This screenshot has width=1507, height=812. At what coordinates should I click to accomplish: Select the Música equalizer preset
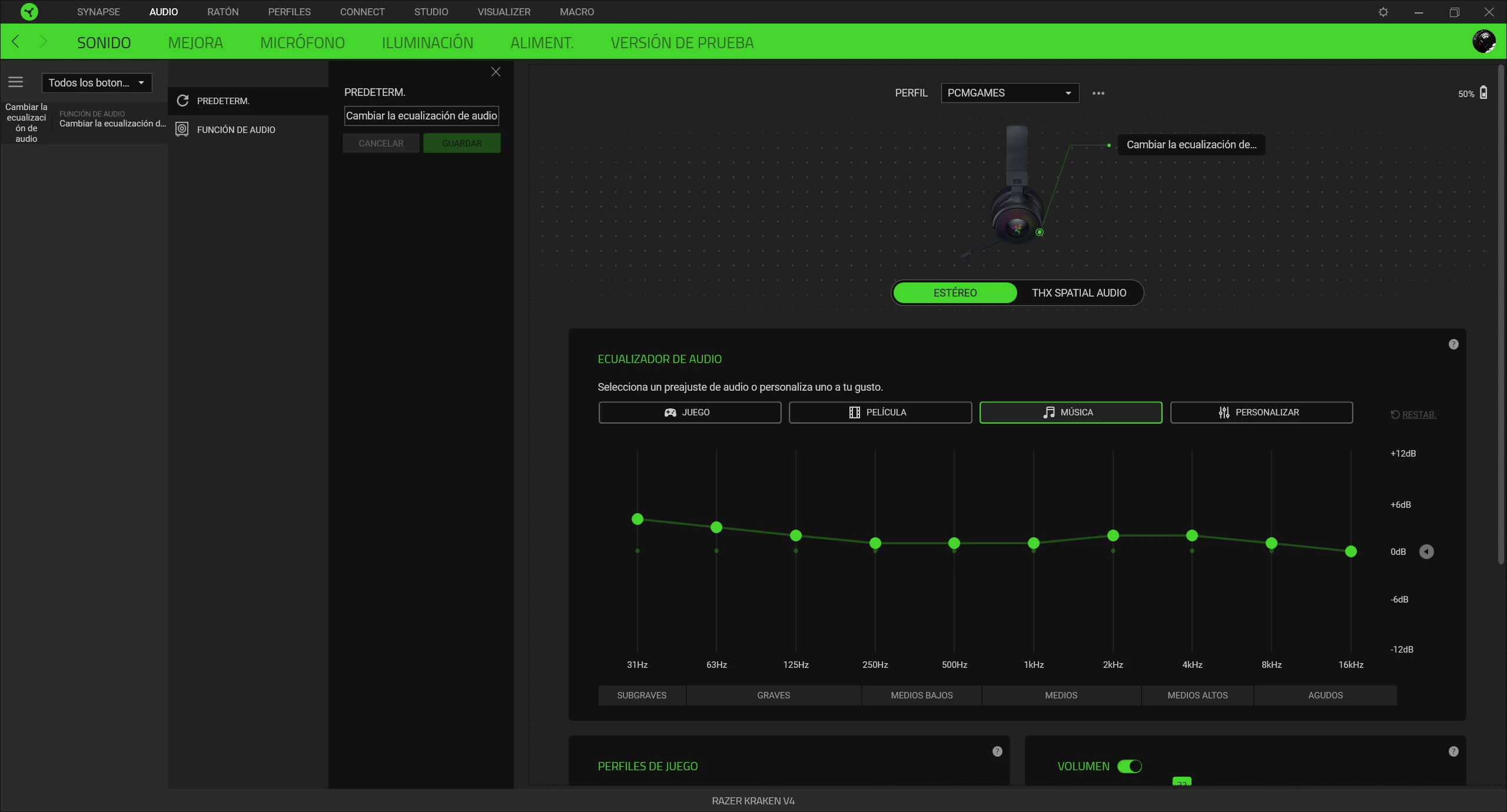click(x=1071, y=412)
